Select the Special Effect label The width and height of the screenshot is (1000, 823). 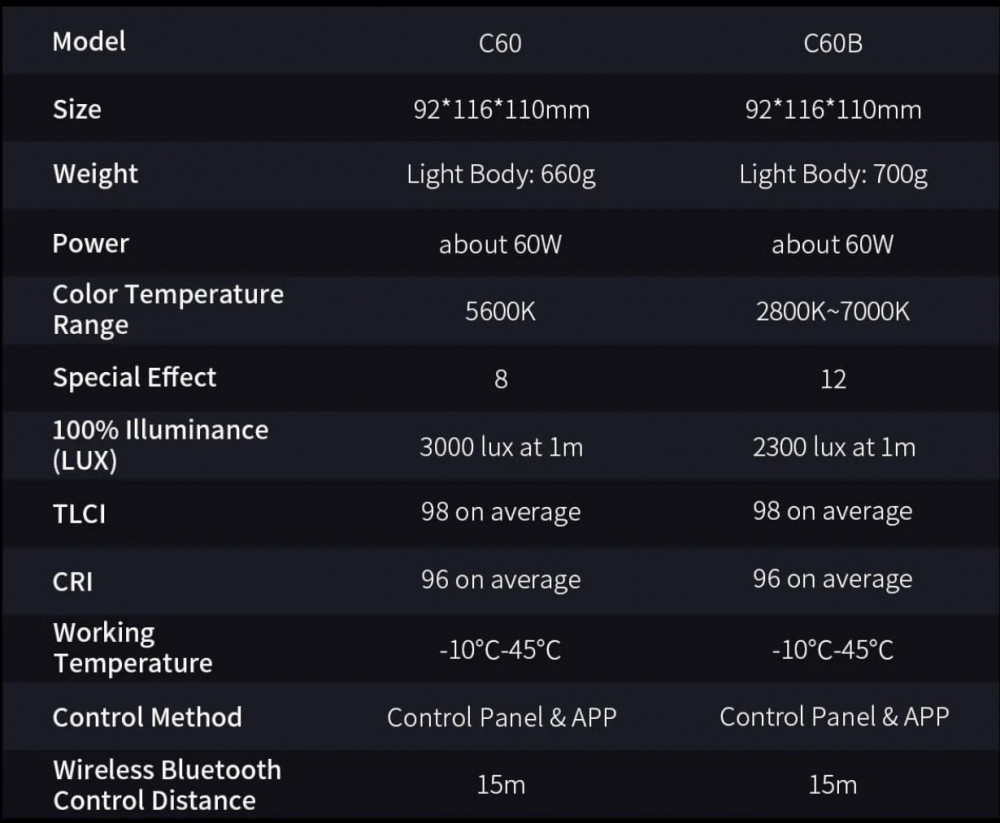[x=135, y=378]
